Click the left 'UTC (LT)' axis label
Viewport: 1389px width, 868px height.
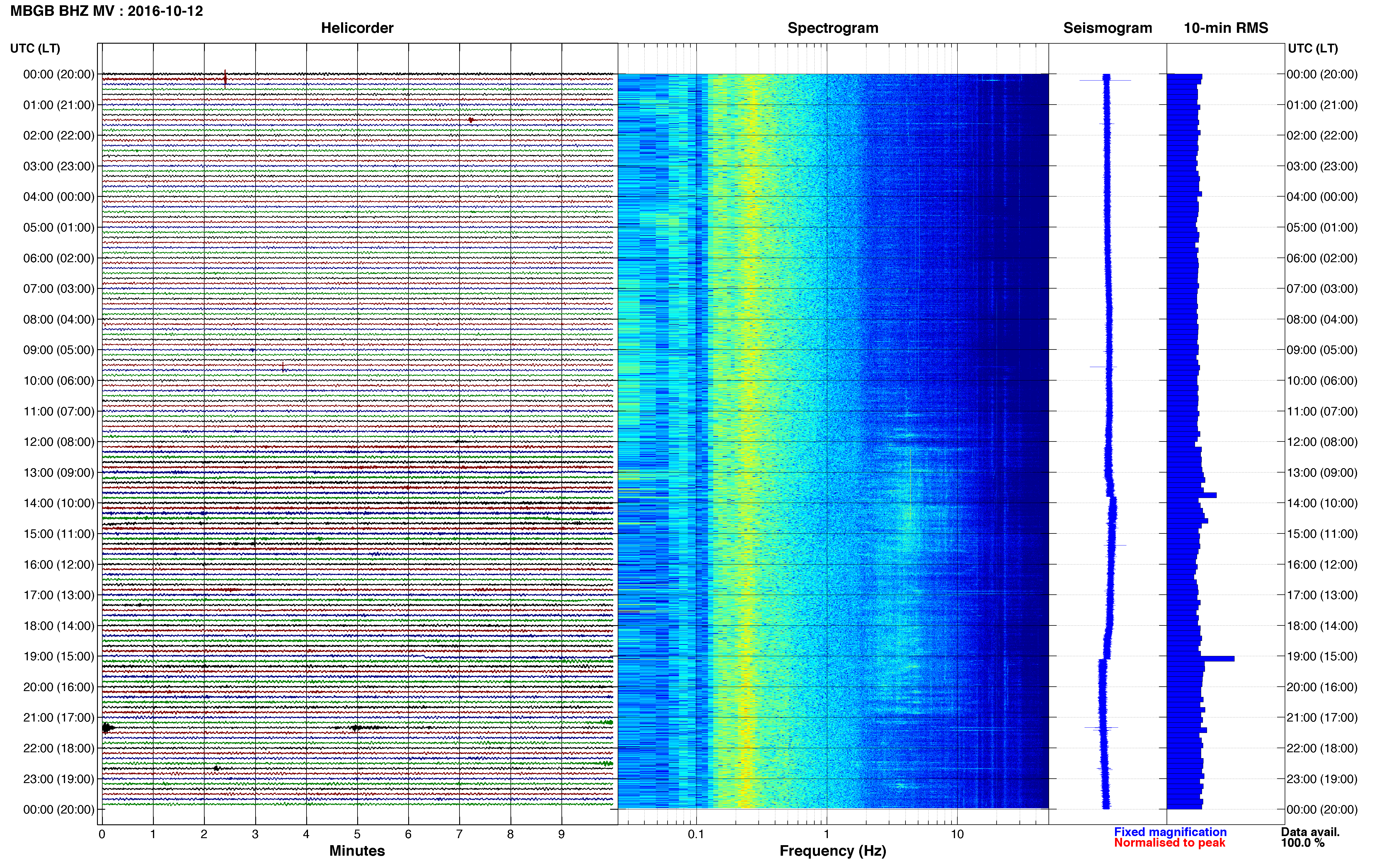click(35, 48)
